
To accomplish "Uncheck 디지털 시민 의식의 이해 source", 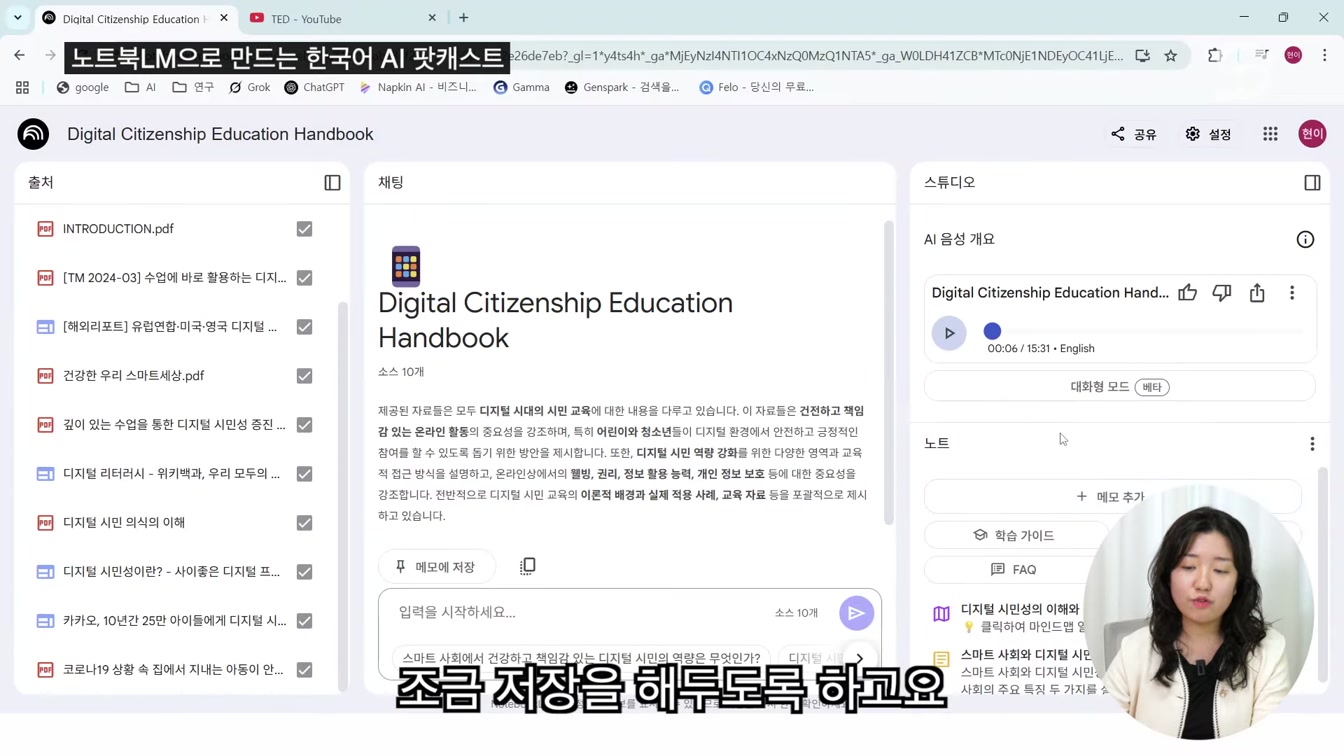I will pyautogui.click(x=304, y=523).
